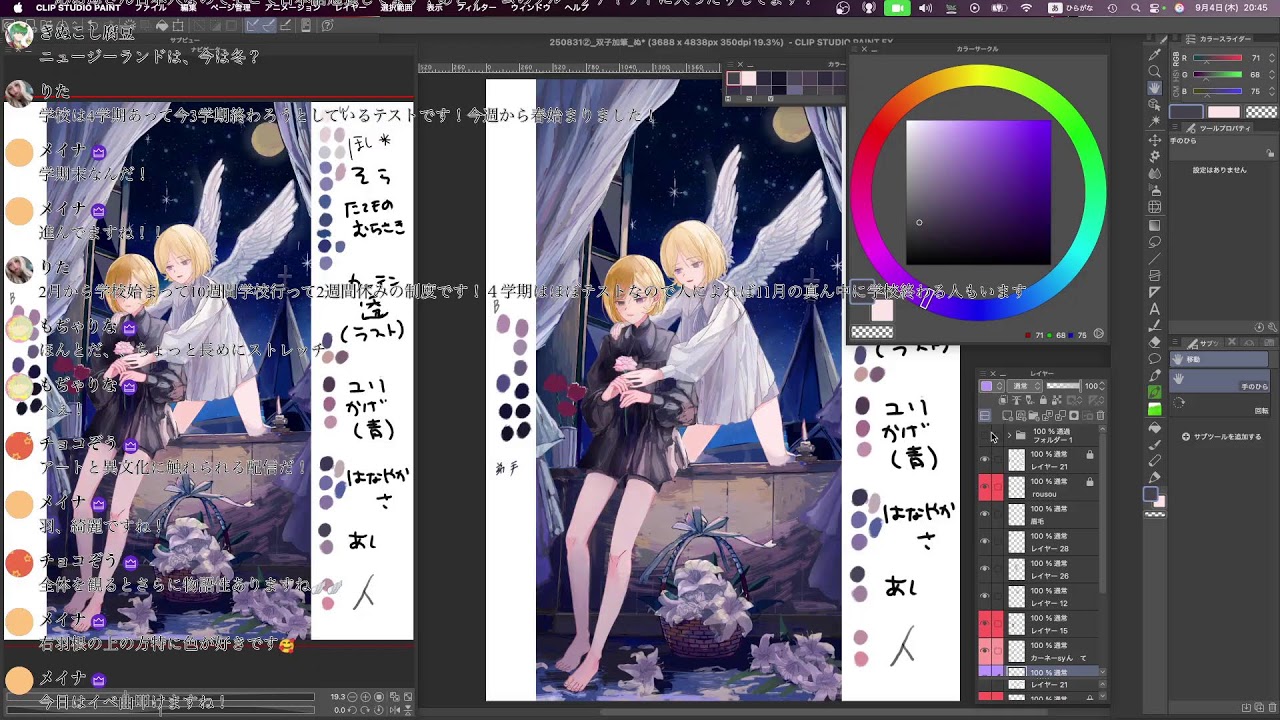
Task: Toggle visibility of レイヤー 26
Action: pyautogui.click(x=984, y=569)
